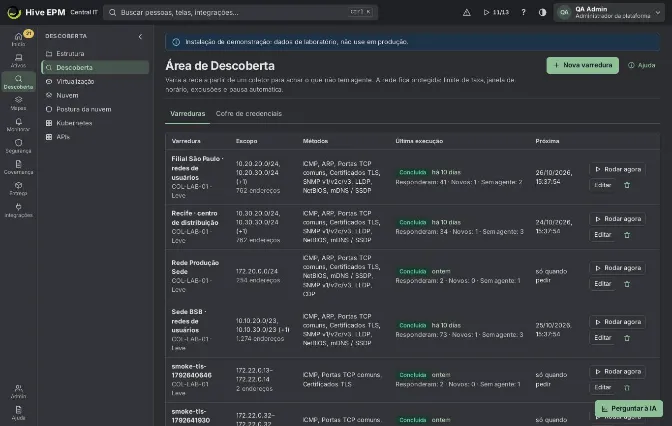Click the Varredura column header
Viewport: 672px width, 426px height.
coord(186,141)
